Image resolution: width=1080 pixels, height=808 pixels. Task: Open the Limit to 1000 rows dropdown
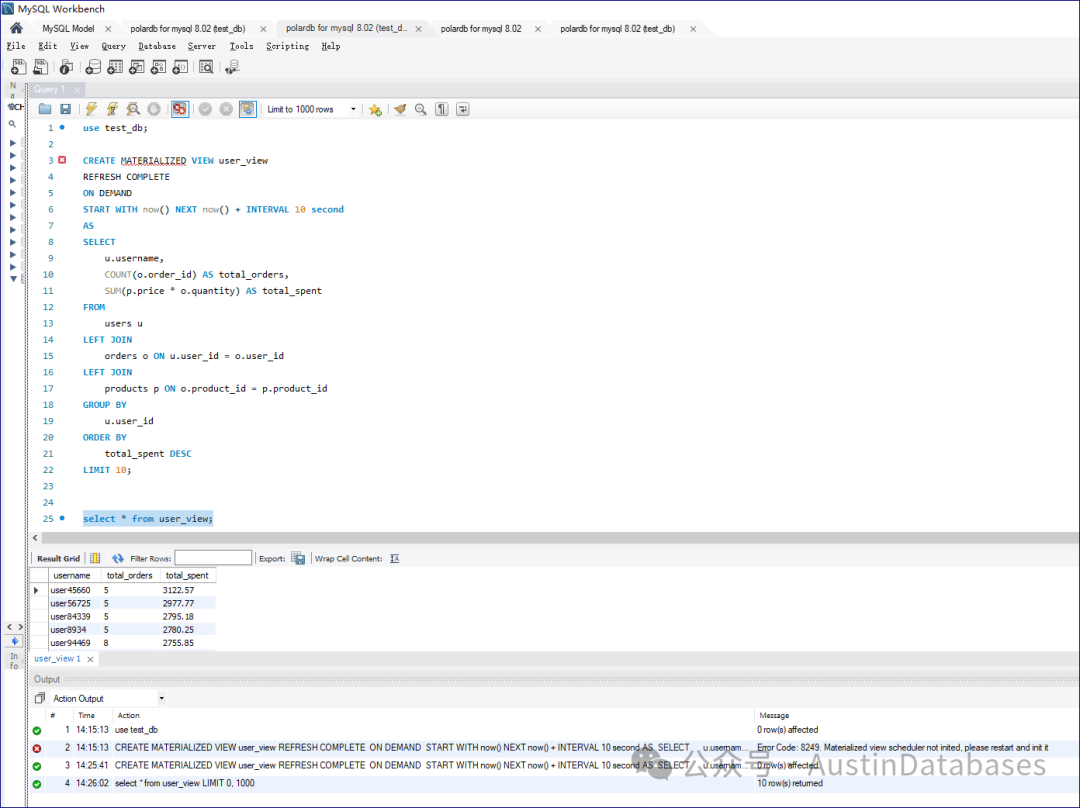tap(311, 109)
